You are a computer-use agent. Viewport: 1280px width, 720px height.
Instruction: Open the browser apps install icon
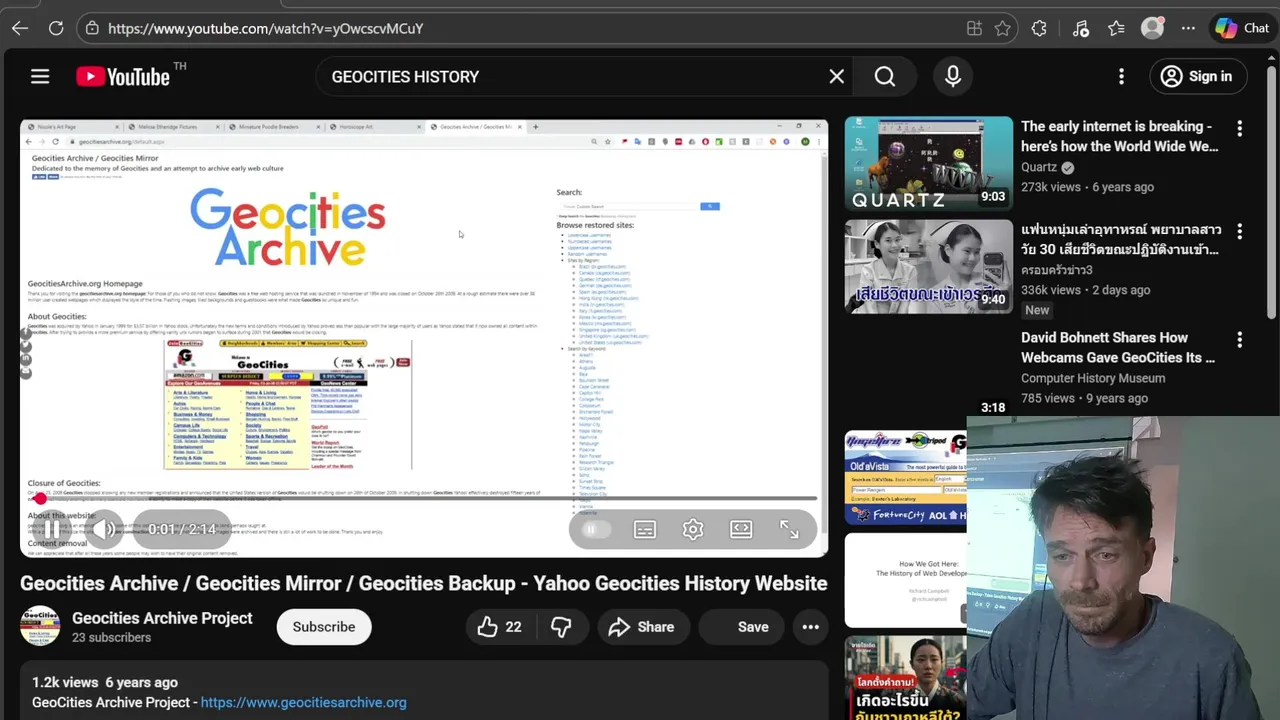(974, 28)
